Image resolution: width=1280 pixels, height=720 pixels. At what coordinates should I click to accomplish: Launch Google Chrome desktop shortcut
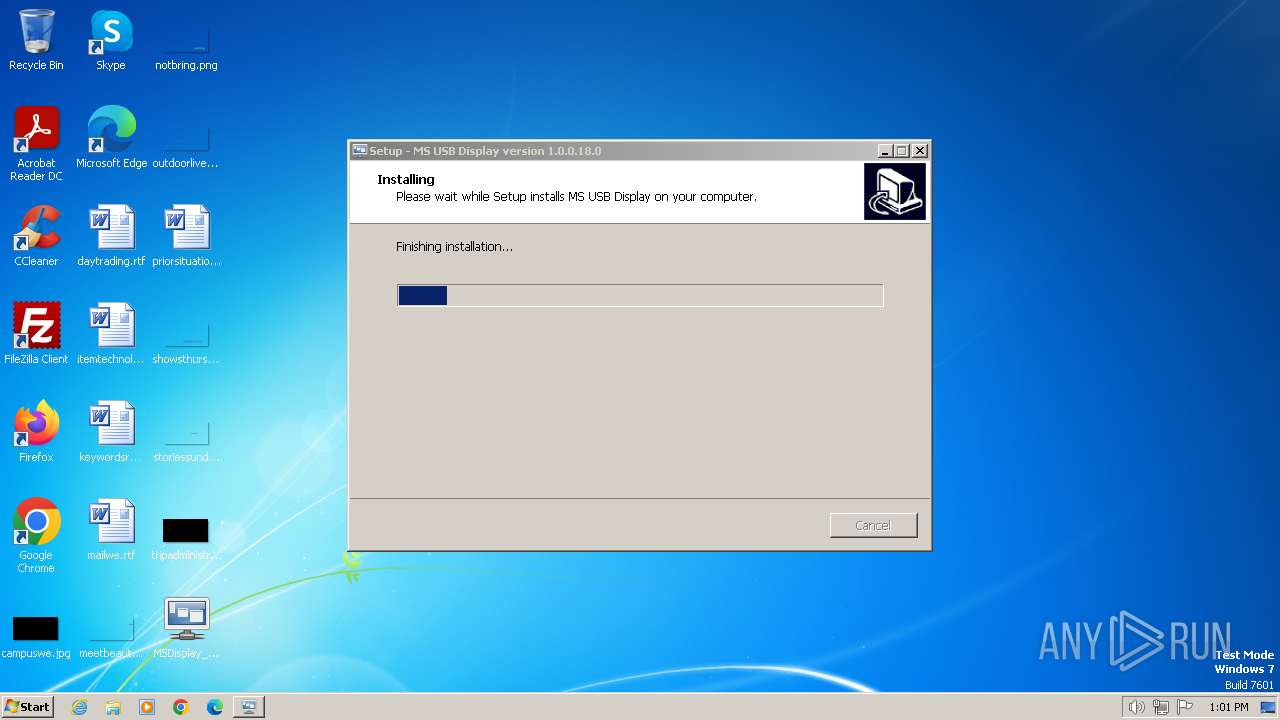(36, 536)
